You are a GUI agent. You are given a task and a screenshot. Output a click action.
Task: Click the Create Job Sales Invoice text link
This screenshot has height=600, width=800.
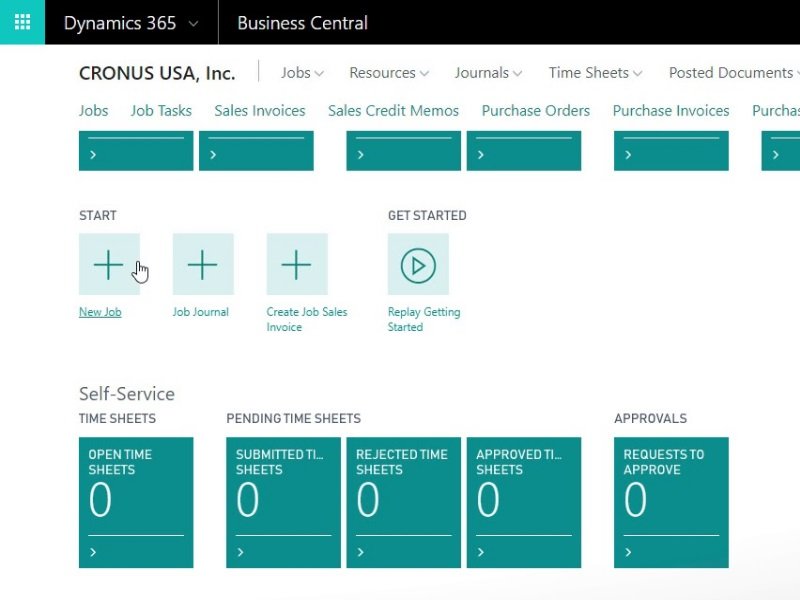point(307,319)
